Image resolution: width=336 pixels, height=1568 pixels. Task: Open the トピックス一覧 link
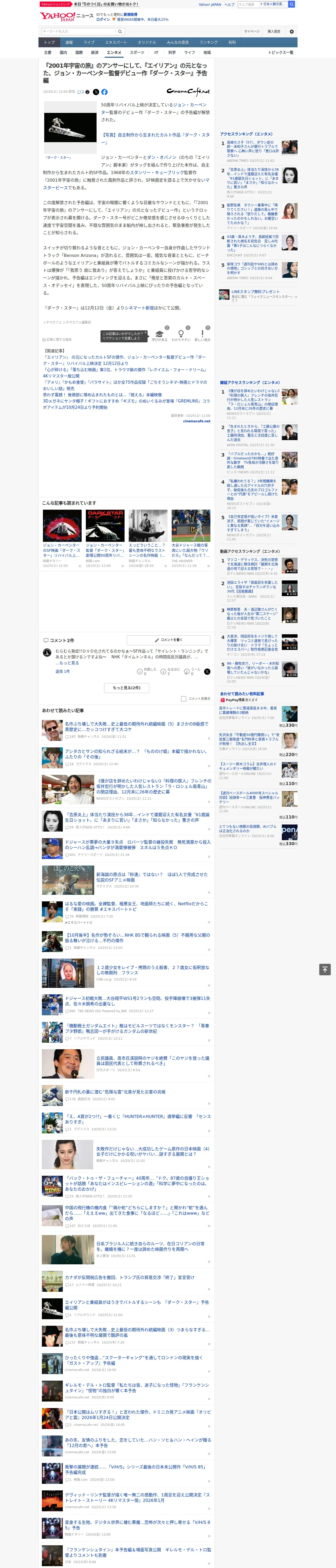[x=281, y=53]
